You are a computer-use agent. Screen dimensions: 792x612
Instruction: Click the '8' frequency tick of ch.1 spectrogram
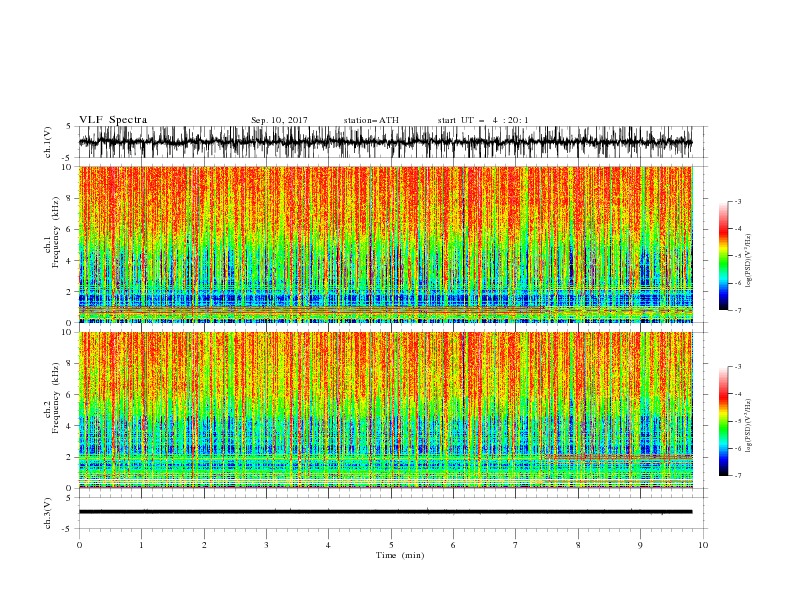[69, 198]
